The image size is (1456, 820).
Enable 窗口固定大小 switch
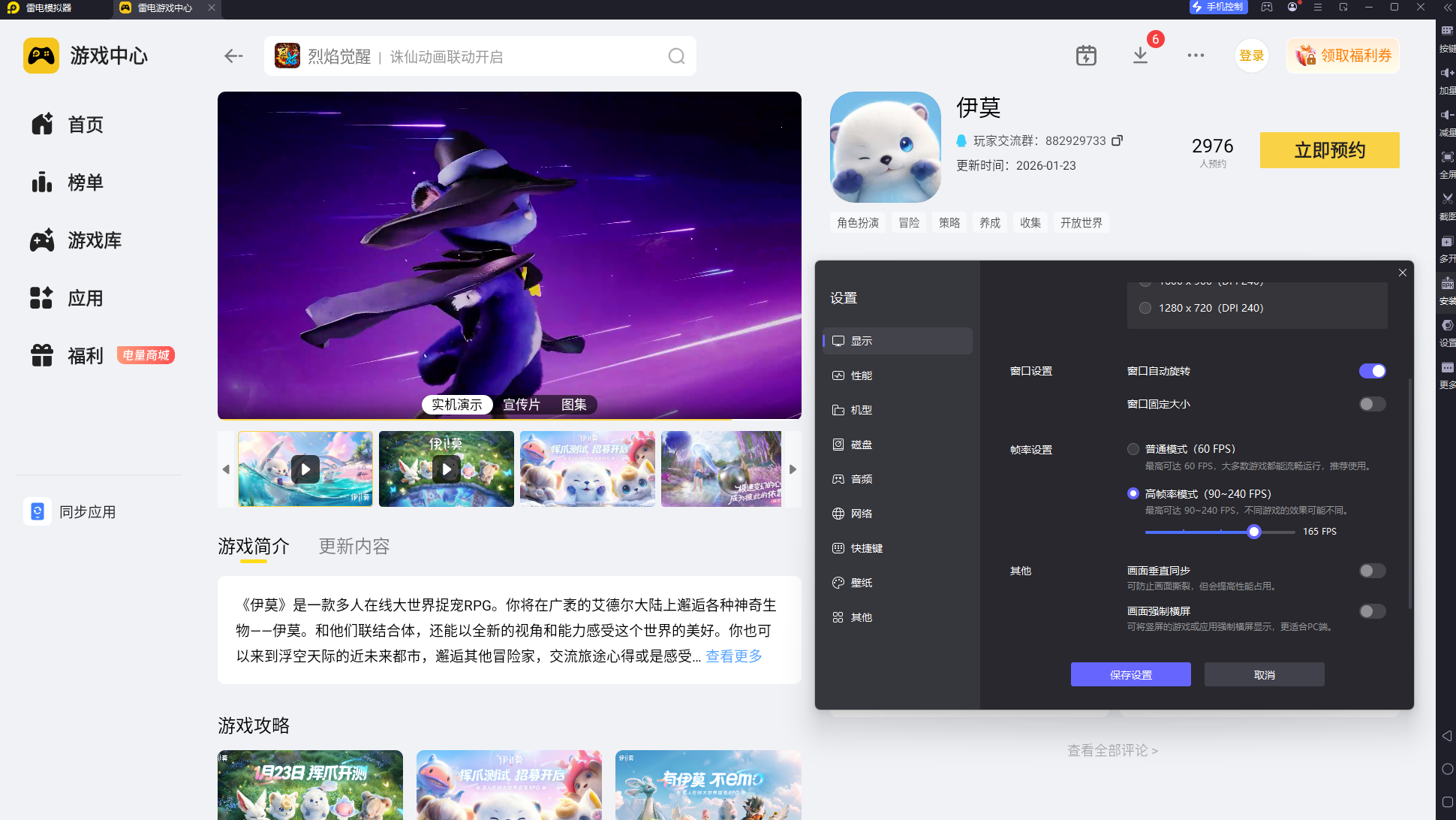click(1372, 404)
